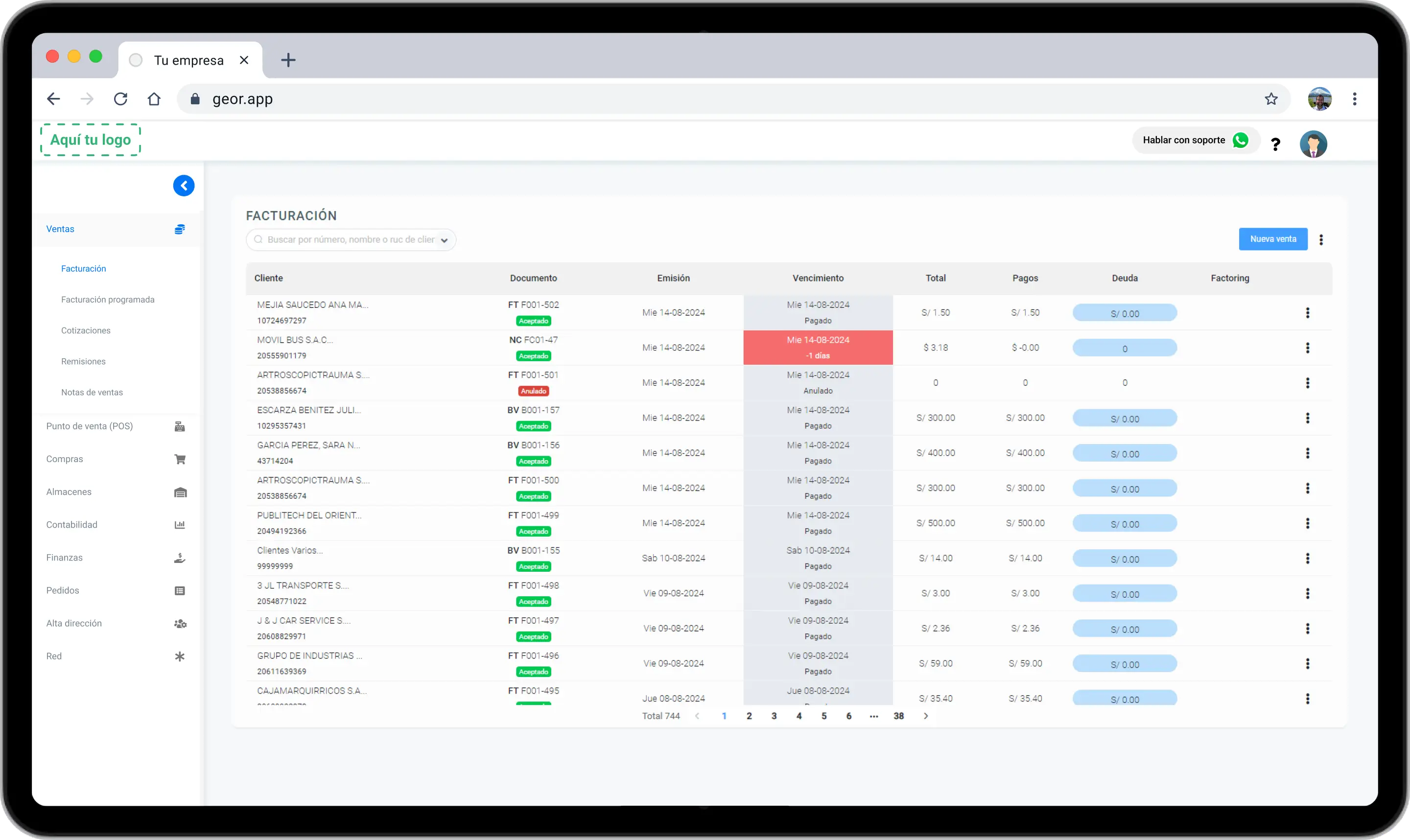Click the Finanzas hand-coin icon

pos(180,558)
